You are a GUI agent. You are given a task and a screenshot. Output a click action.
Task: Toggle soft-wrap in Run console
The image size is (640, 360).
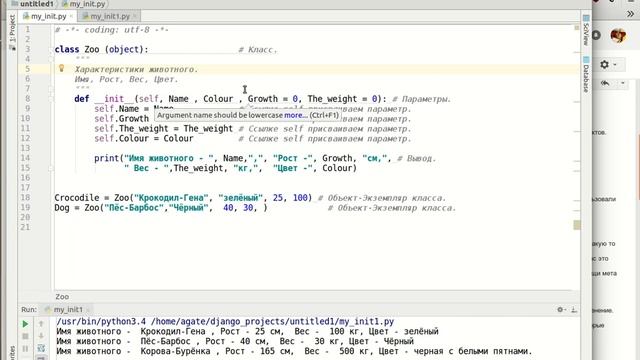(x=41, y=348)
